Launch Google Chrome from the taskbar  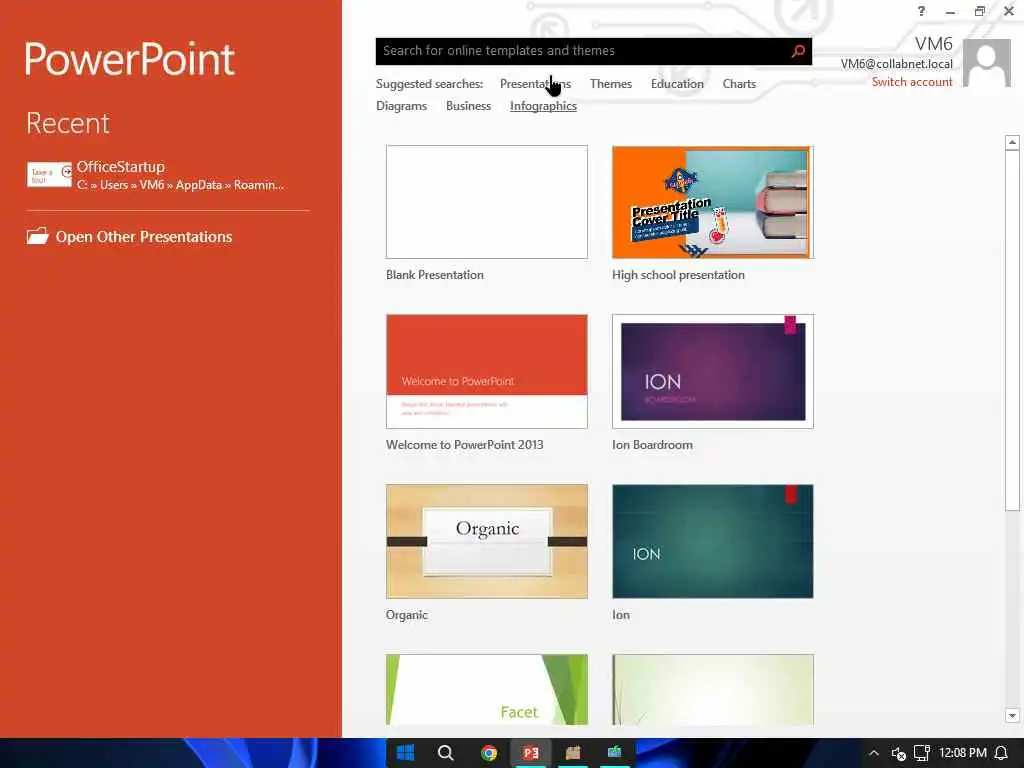488,752
